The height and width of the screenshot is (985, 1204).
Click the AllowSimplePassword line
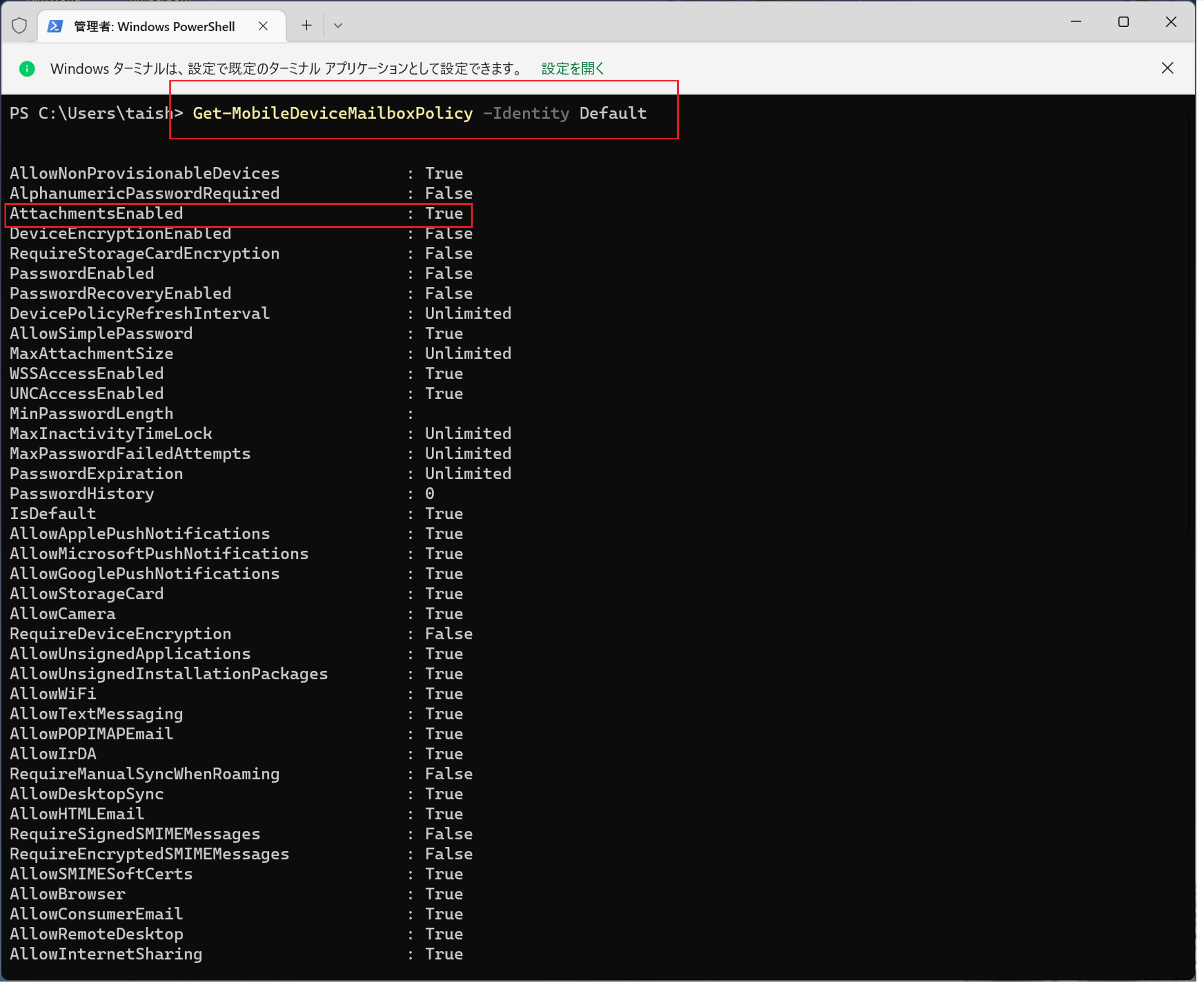coord(237,334)
